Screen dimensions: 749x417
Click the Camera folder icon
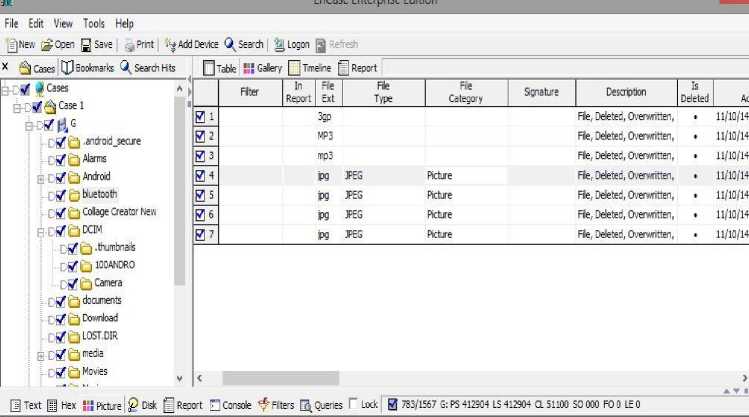point(86,284)
